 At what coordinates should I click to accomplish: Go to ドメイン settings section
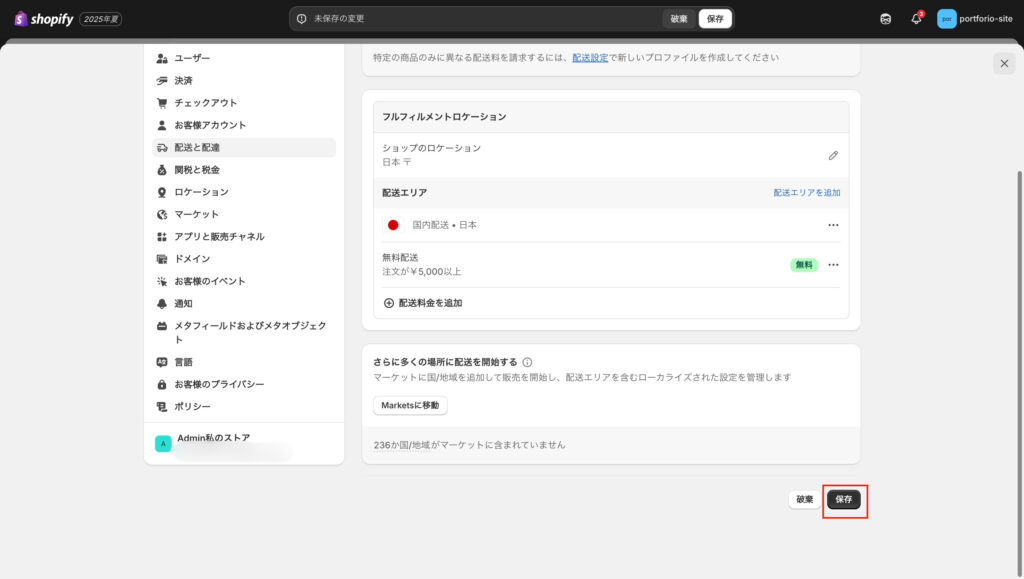point(192,259)
